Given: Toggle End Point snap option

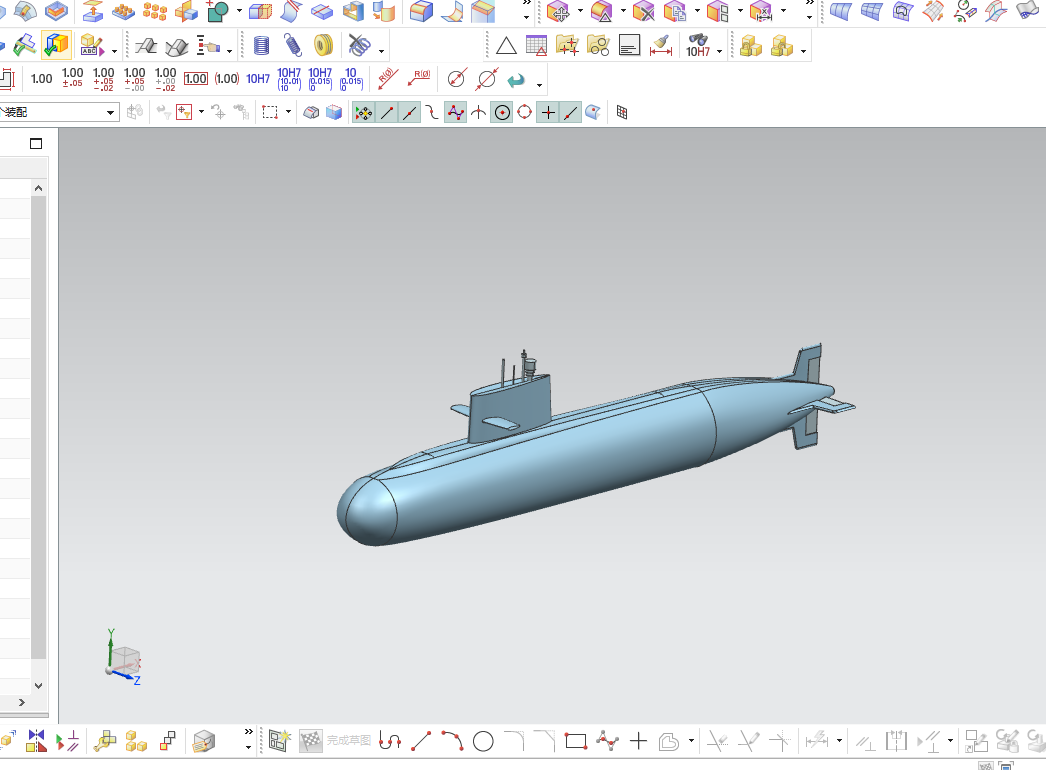Looking at the screenshot, I should click(387, 113).
